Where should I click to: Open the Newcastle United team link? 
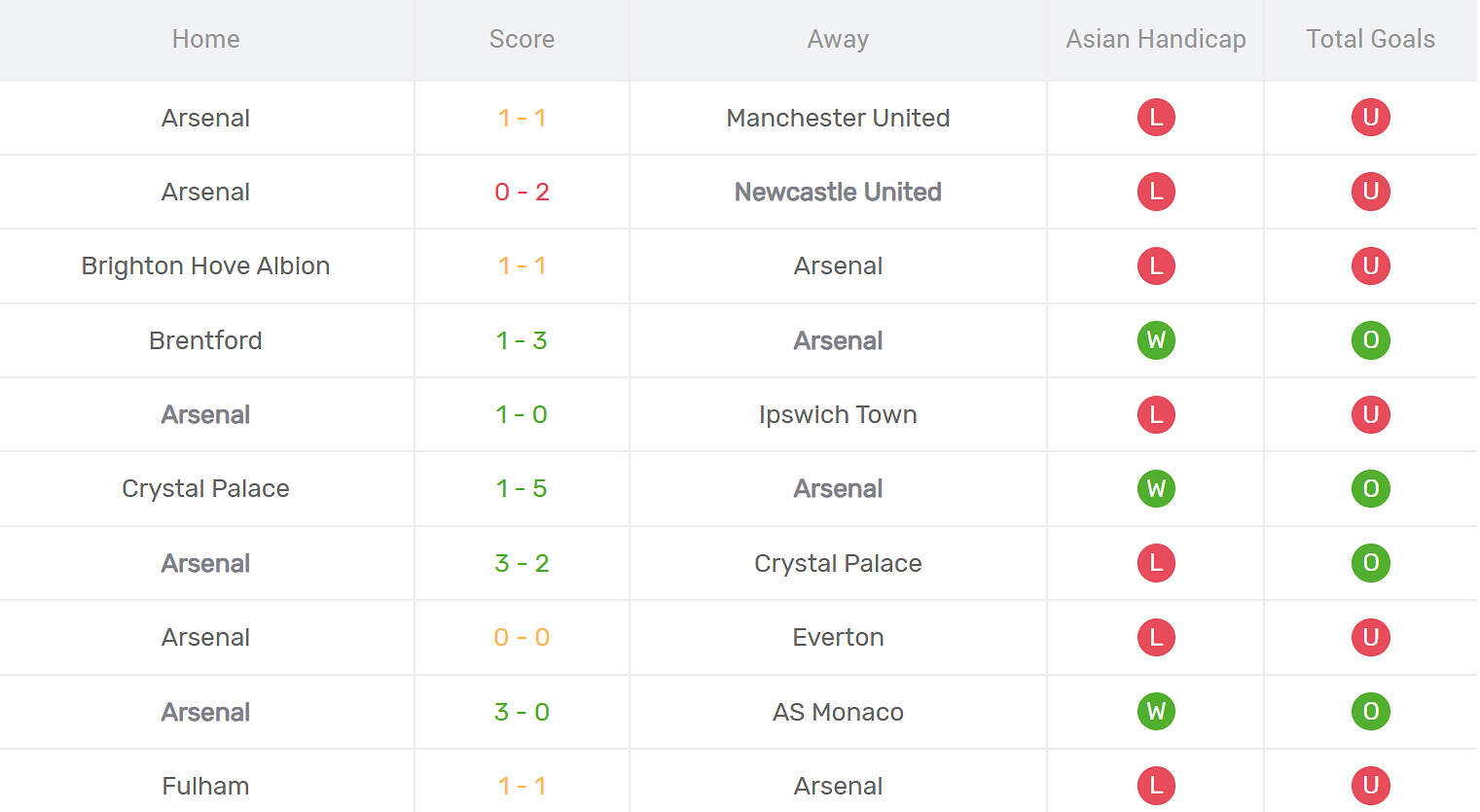(x=838, y=192)
